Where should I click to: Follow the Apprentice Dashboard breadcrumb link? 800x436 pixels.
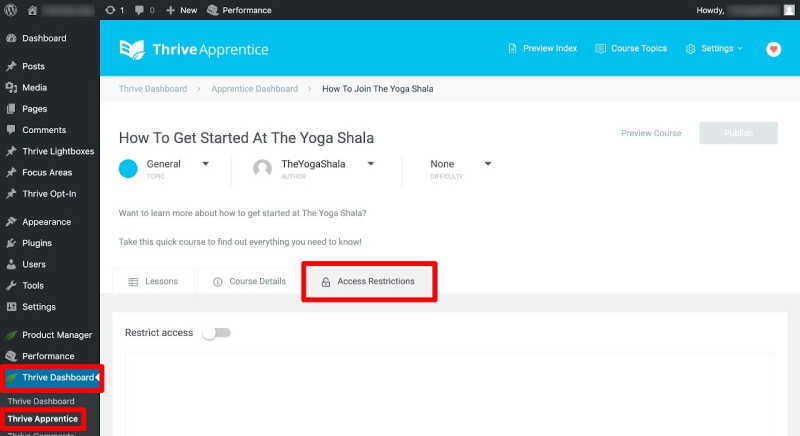[x=254, y=89]
